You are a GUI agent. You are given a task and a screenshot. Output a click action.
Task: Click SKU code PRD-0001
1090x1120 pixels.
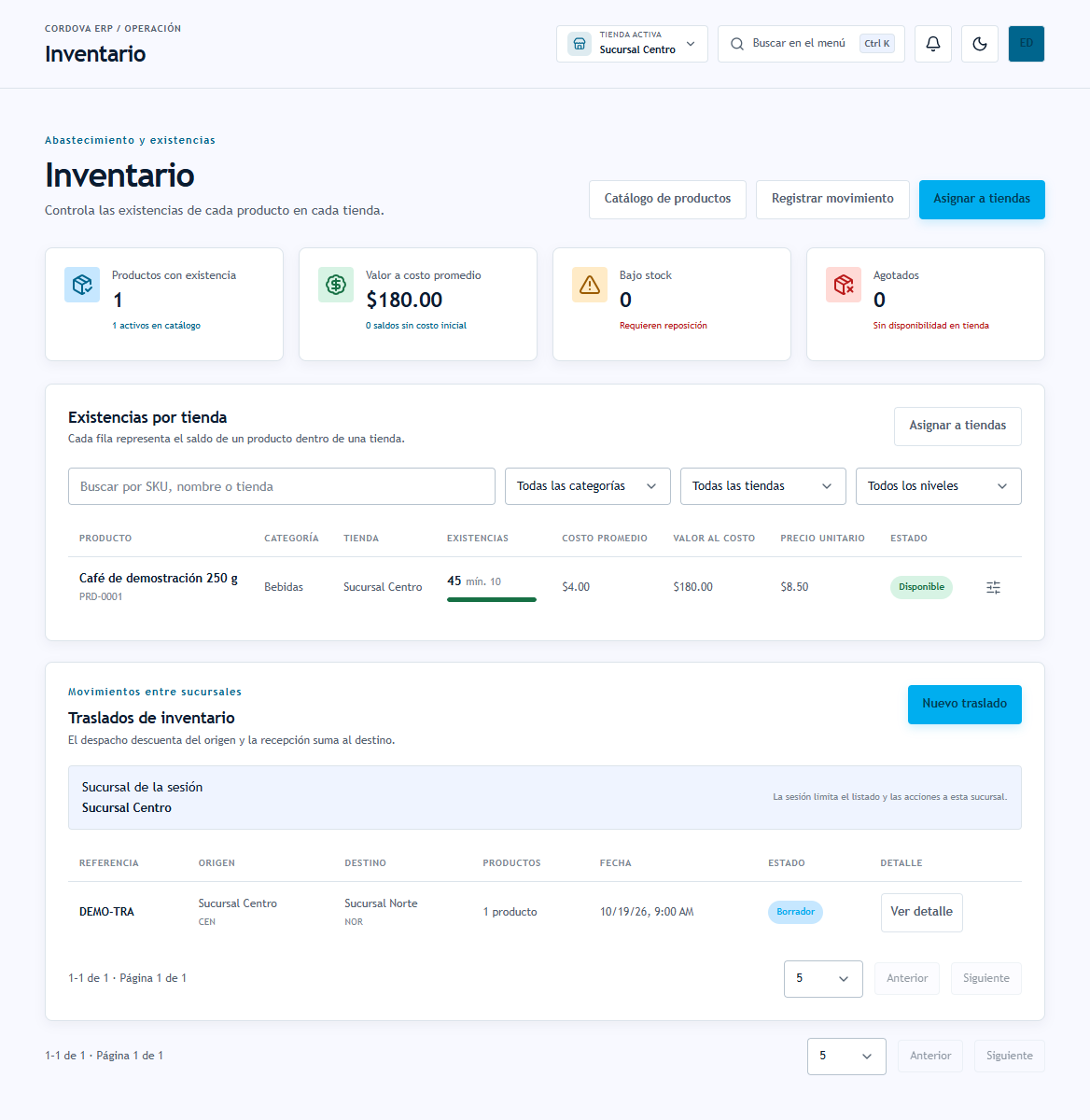tap(101, 597)
